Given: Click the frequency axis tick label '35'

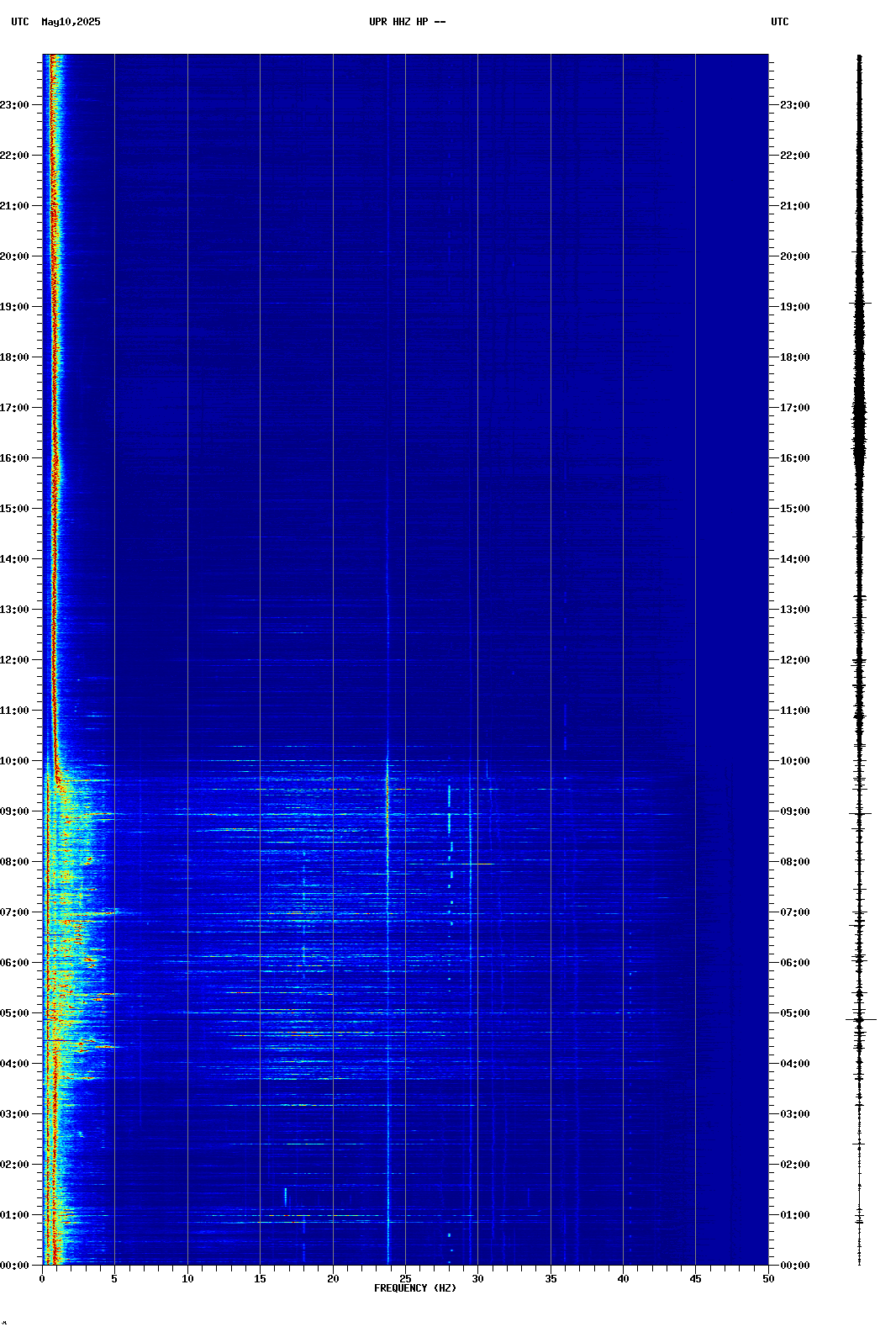Looking at the screenshot, I should tap(551, 1279).
